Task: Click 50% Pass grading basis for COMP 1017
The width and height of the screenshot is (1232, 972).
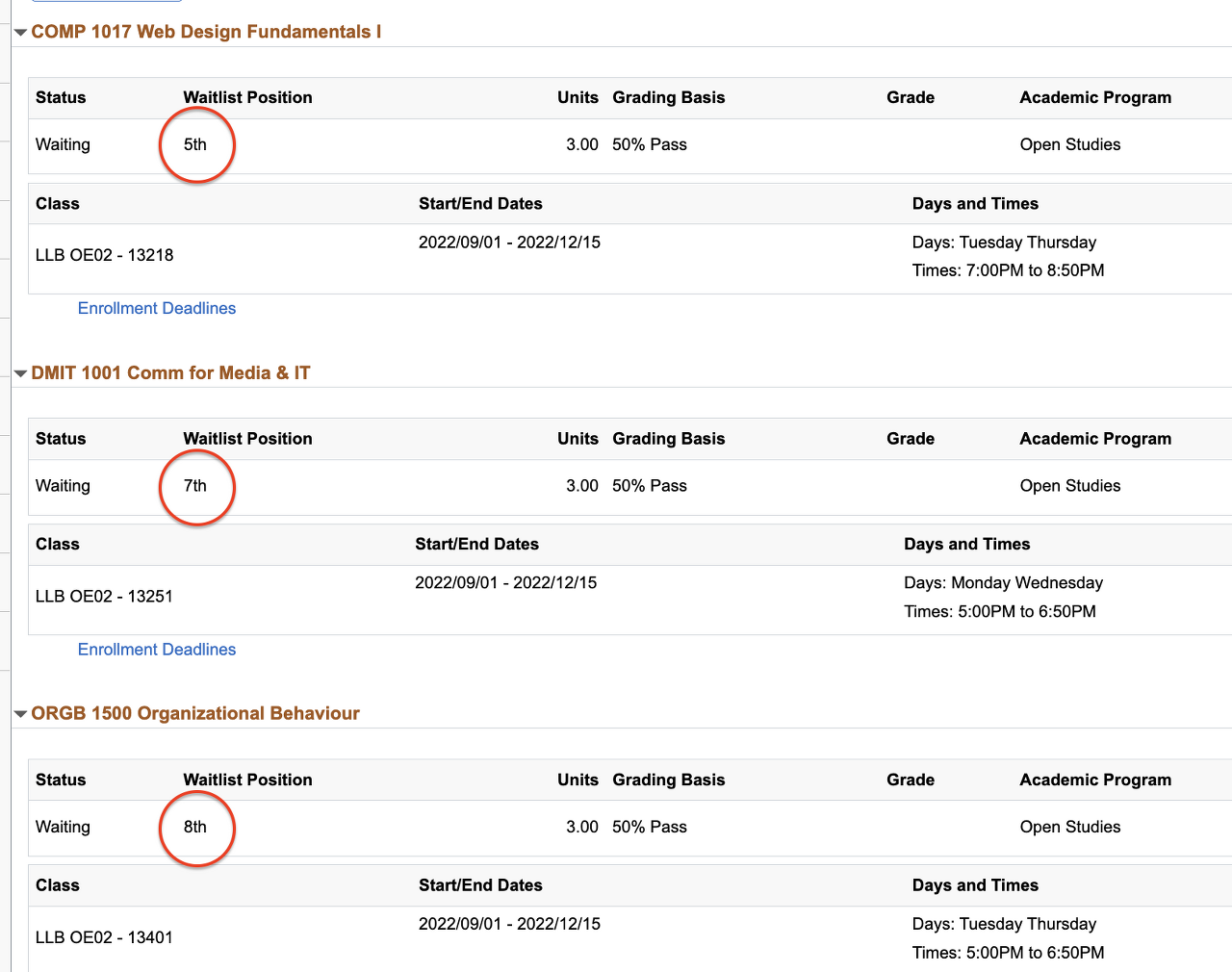Action: (x=650, y=144)
